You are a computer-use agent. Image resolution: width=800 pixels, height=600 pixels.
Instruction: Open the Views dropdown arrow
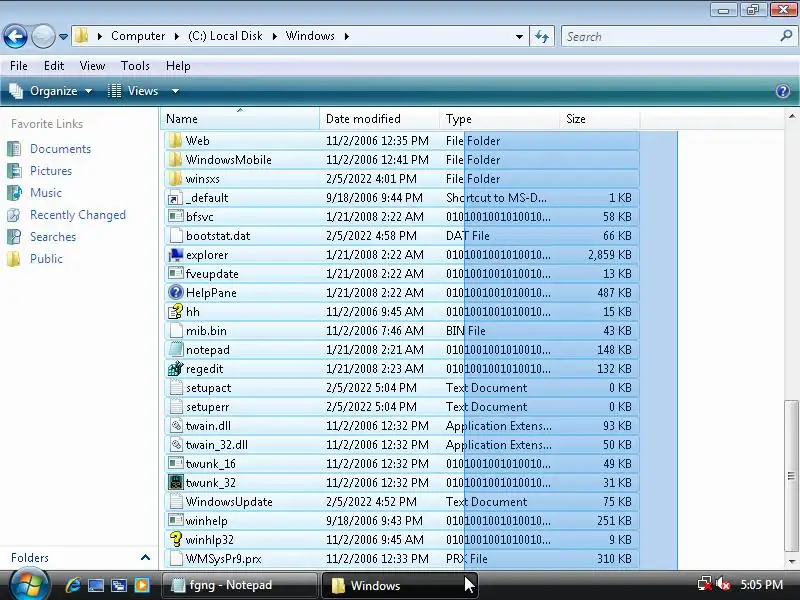pos(175,91)
